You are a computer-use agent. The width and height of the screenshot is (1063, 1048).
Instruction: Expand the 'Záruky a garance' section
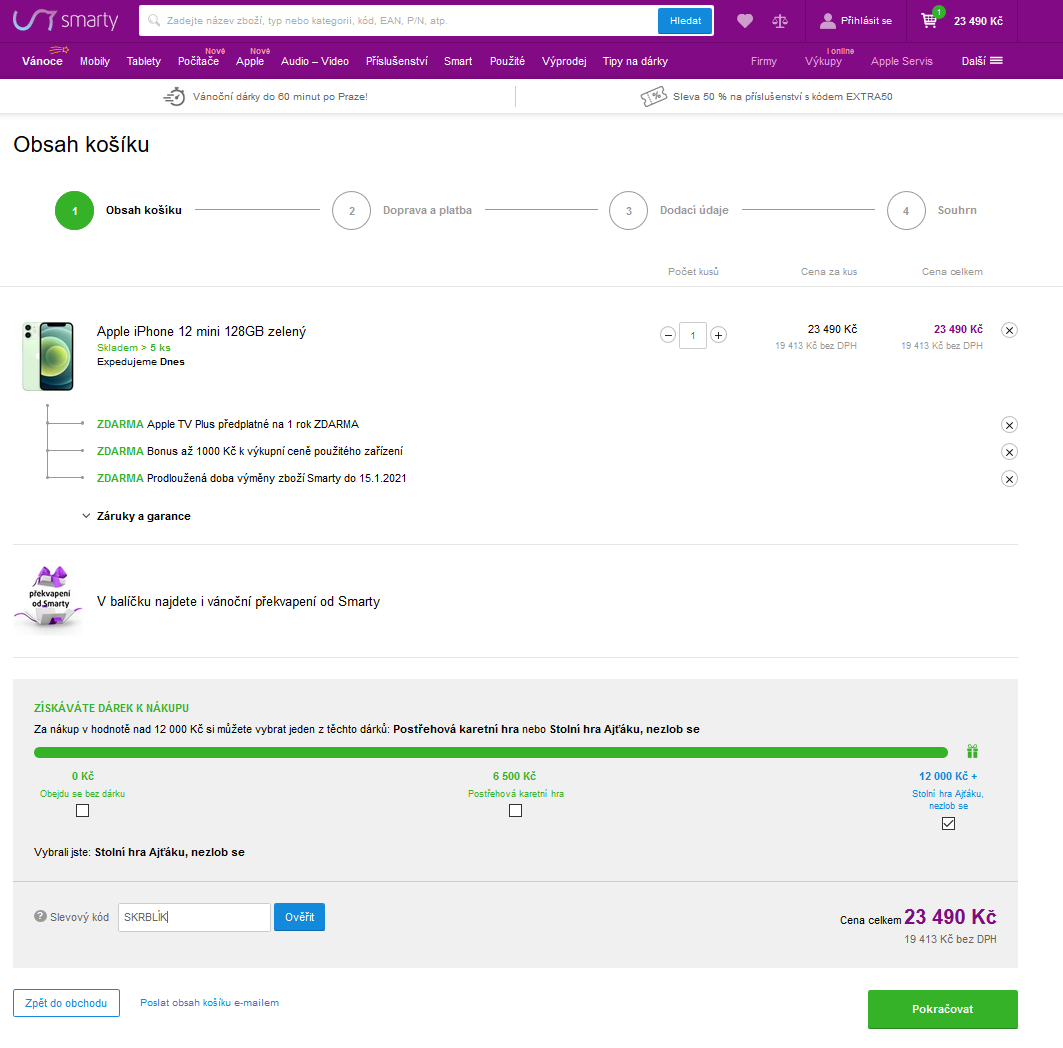pos(136,516)
